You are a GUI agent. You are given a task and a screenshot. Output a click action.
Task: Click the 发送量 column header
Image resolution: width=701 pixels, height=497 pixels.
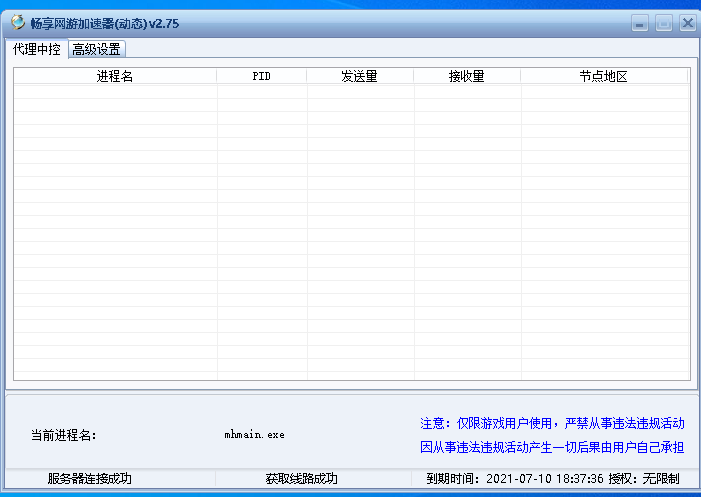pos(360,76)
